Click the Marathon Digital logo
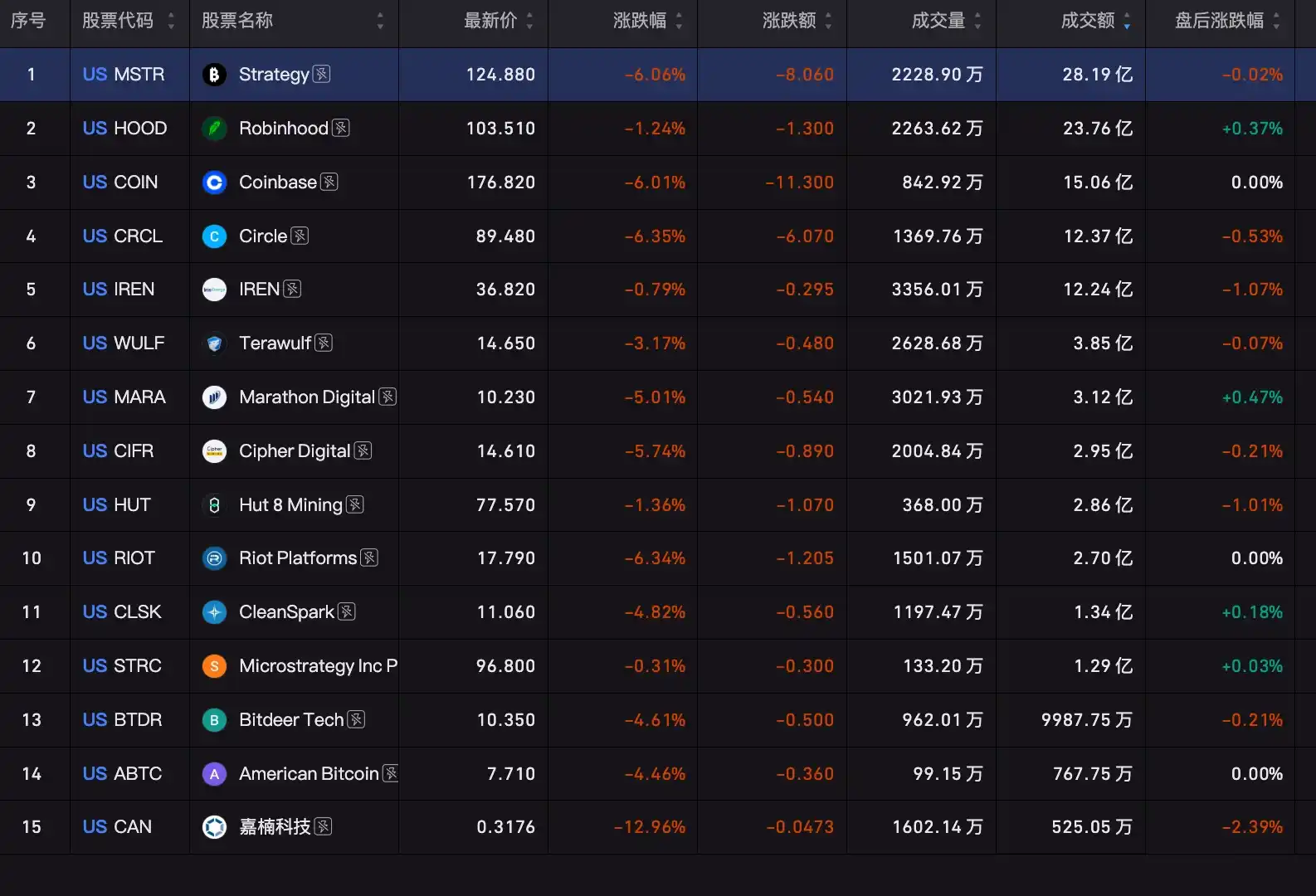 point(214,397)
